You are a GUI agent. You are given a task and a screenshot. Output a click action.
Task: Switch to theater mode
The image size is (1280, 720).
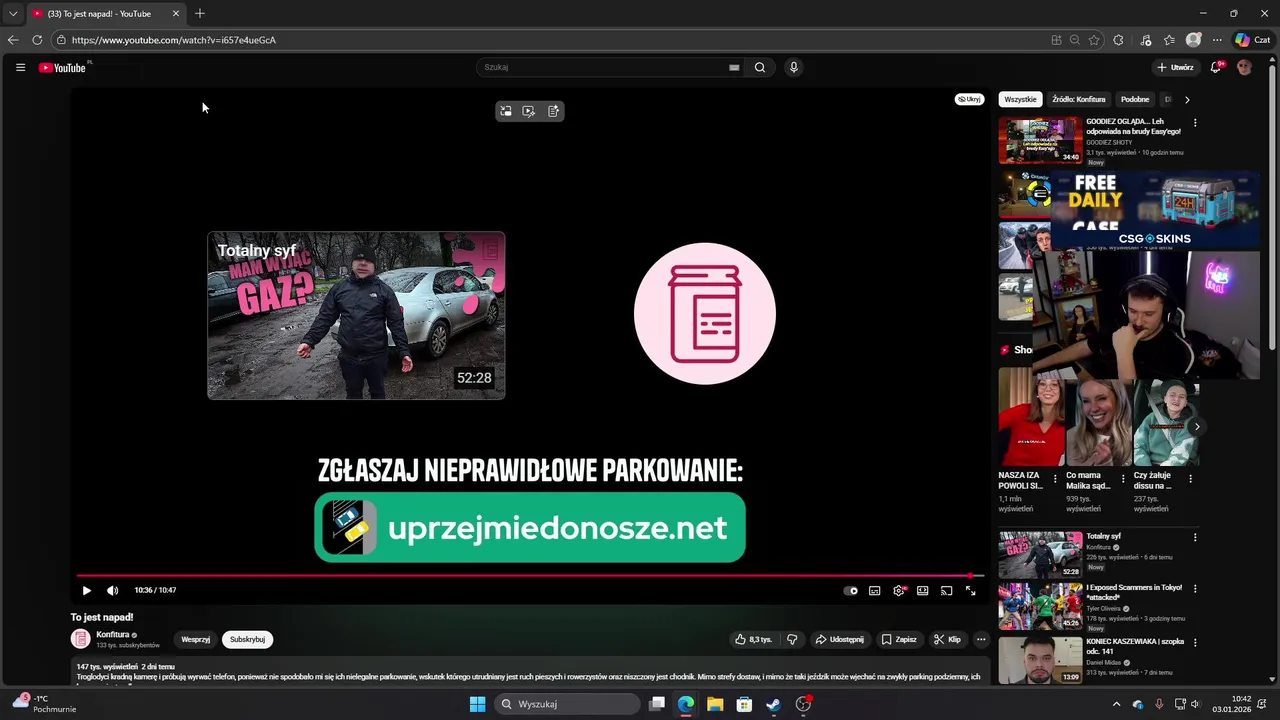pyautogui.click(x=923, y=590)
